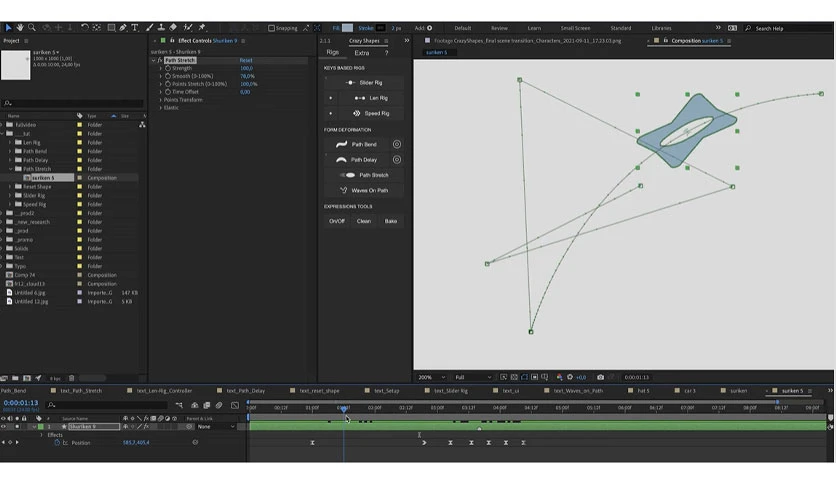
Task: Click the composition flowchart icon in Project panel
Action: 142,125
